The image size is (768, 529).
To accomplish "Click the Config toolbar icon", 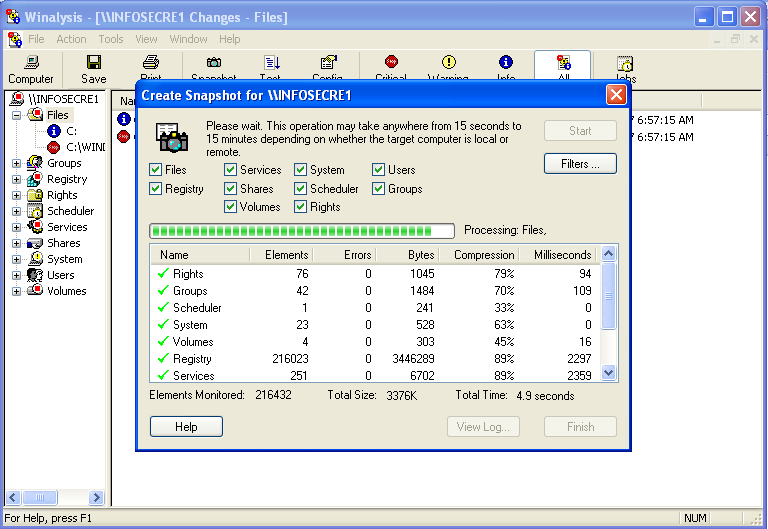I will 328,62.
